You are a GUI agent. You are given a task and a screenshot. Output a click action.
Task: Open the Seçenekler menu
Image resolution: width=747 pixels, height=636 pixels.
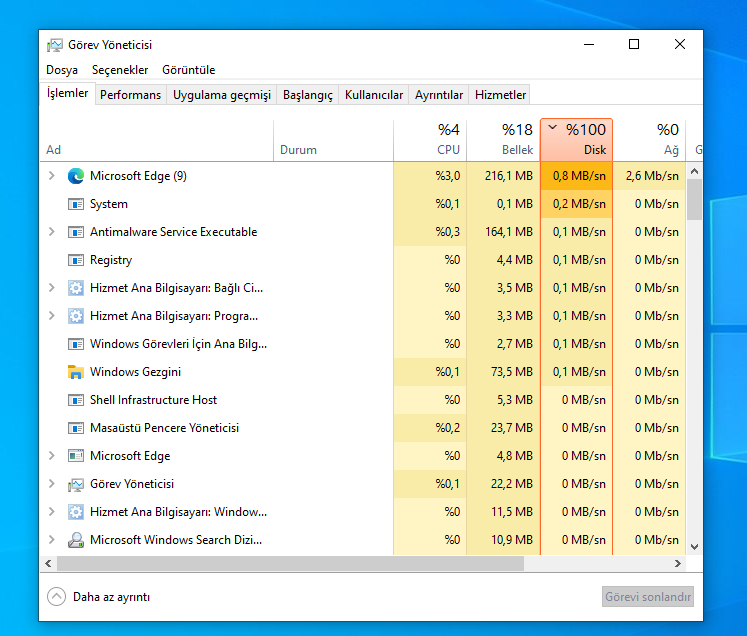(x=120, y=70)
